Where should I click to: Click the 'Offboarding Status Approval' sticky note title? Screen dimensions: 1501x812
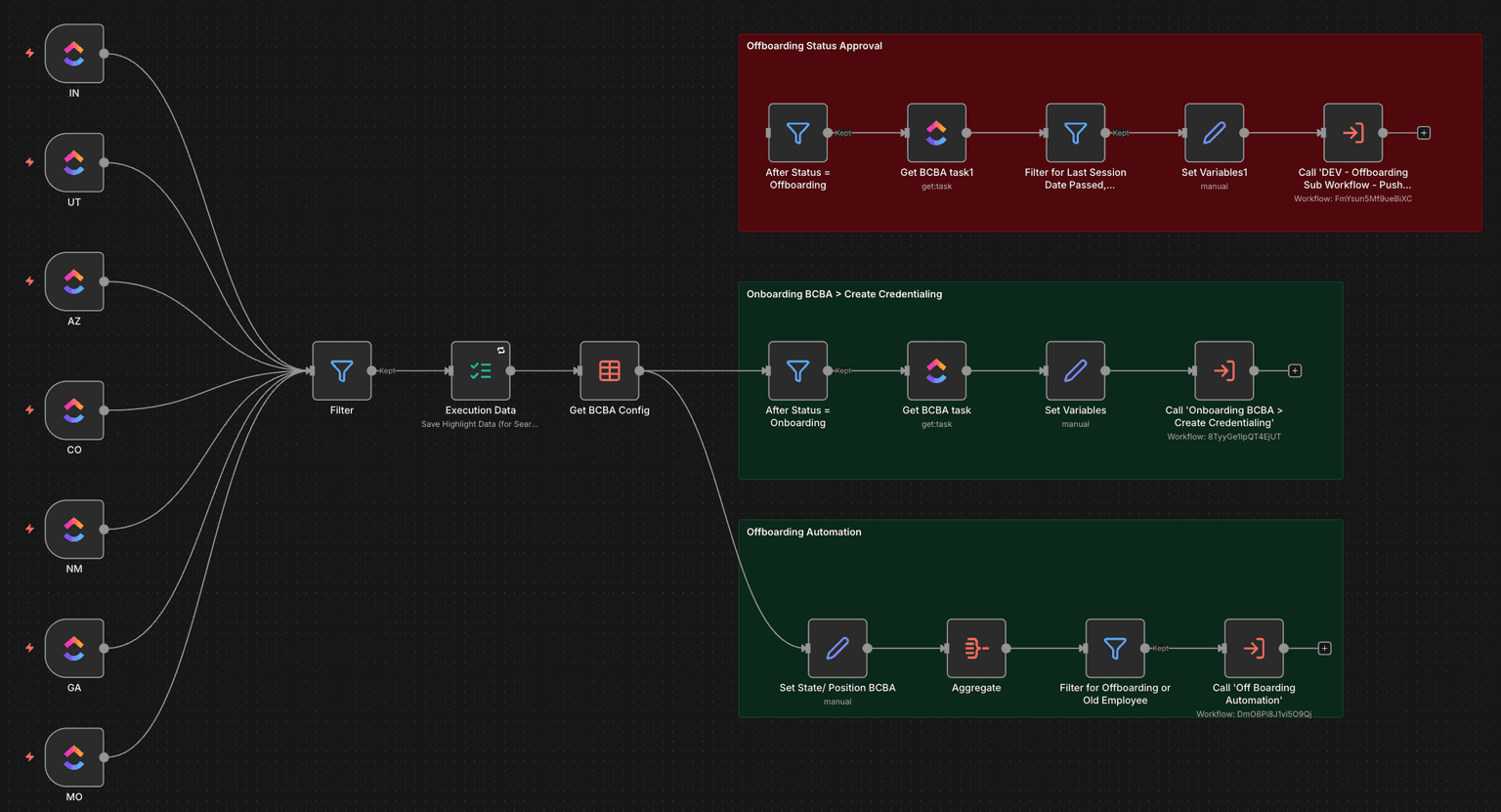pos(814,45)
